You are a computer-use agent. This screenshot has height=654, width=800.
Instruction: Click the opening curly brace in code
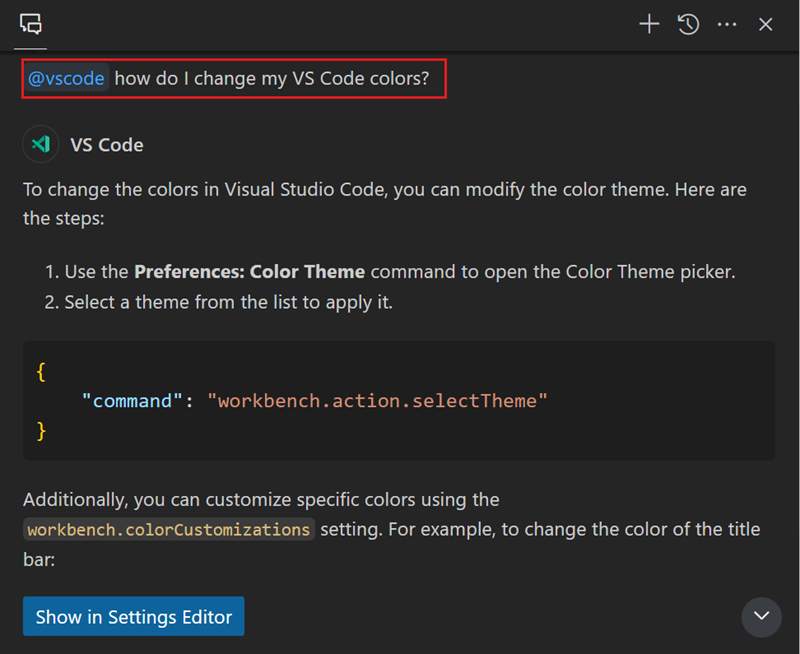pyautogui.click(x=41, y=371)
